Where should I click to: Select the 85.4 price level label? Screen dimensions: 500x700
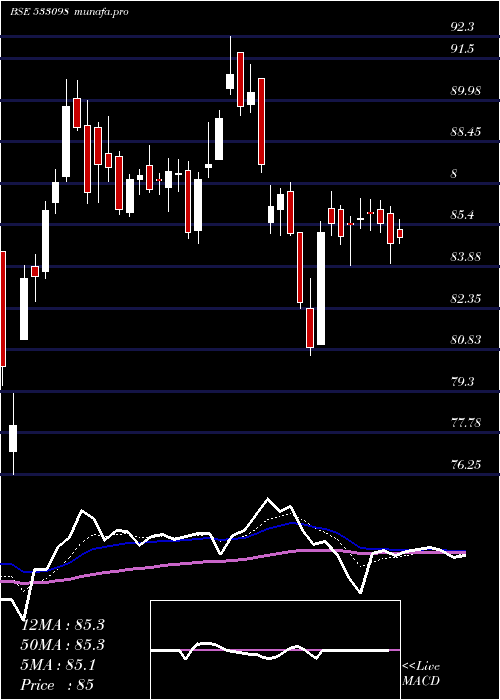click(x=462, y=215)
